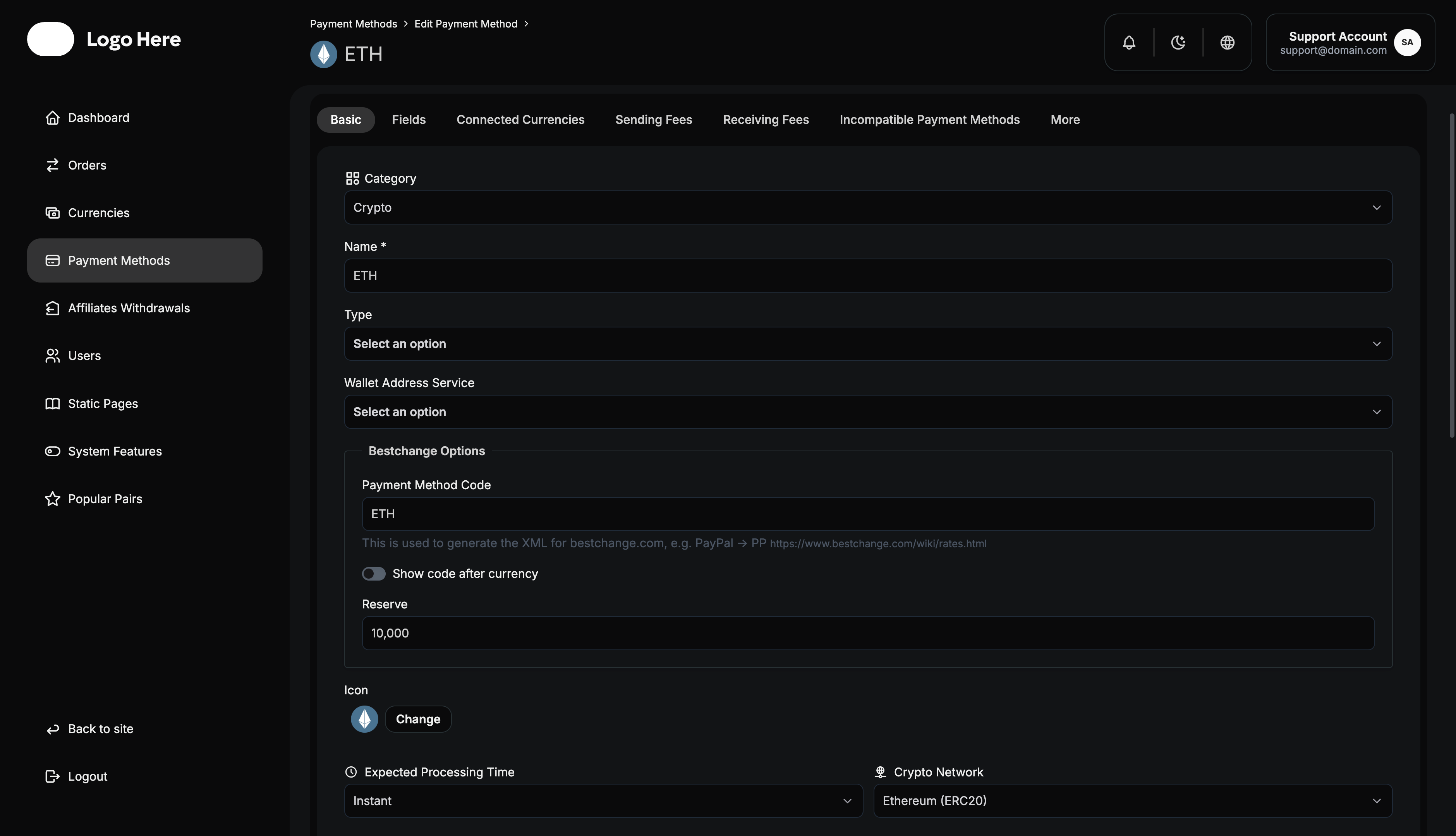This screenshot has height=836, width=1456.
Task: Enable Show code after currency
Action: coord(373,573)
